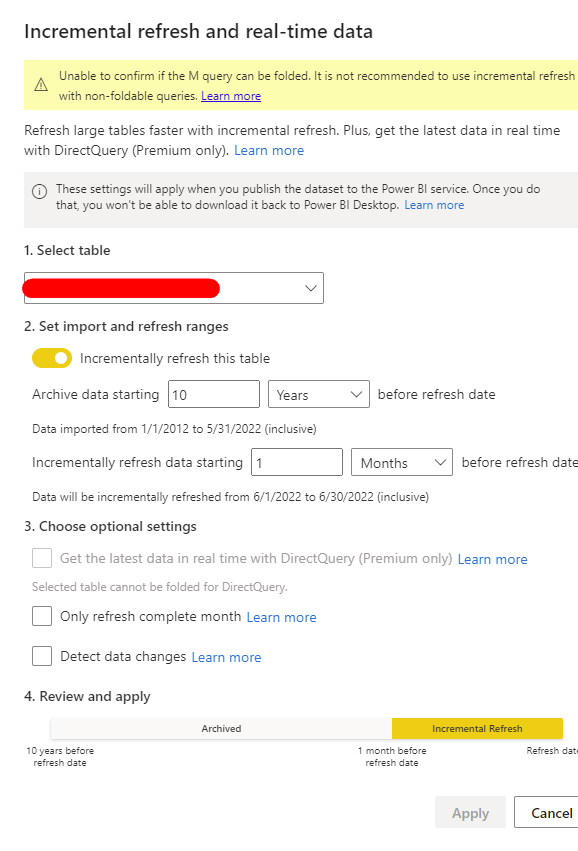The image size is (578, 851).
Task: Open Learn more link in publish settings notice
Action: pos(434,205)
